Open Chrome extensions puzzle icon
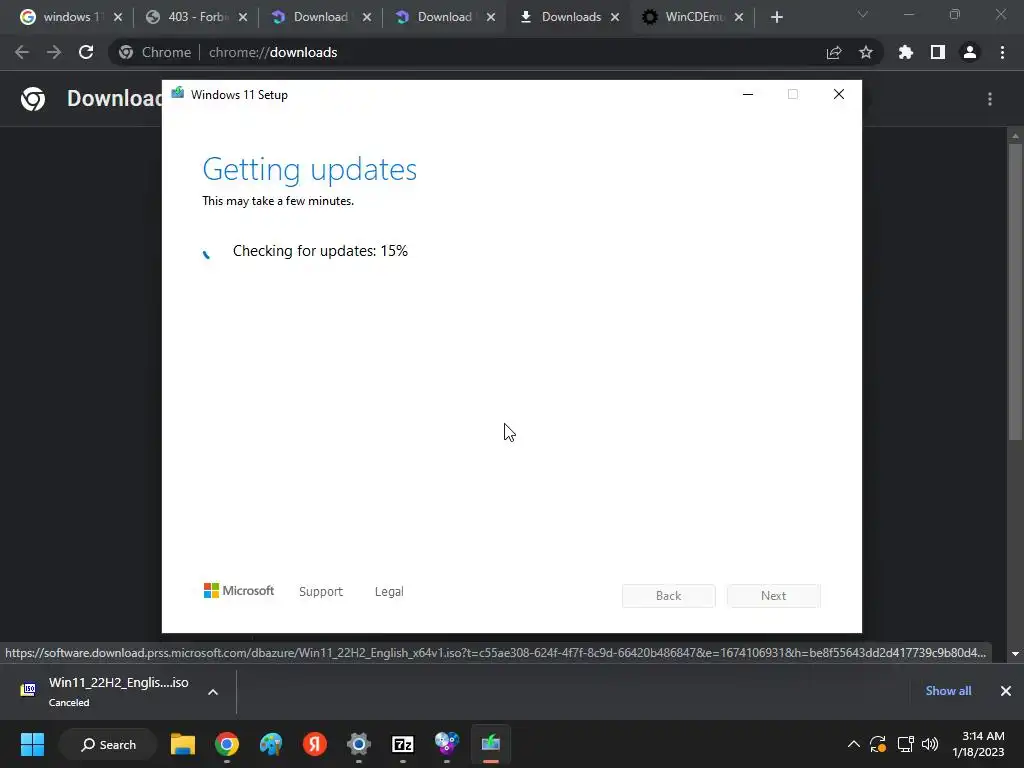 (x=906, y=52)
